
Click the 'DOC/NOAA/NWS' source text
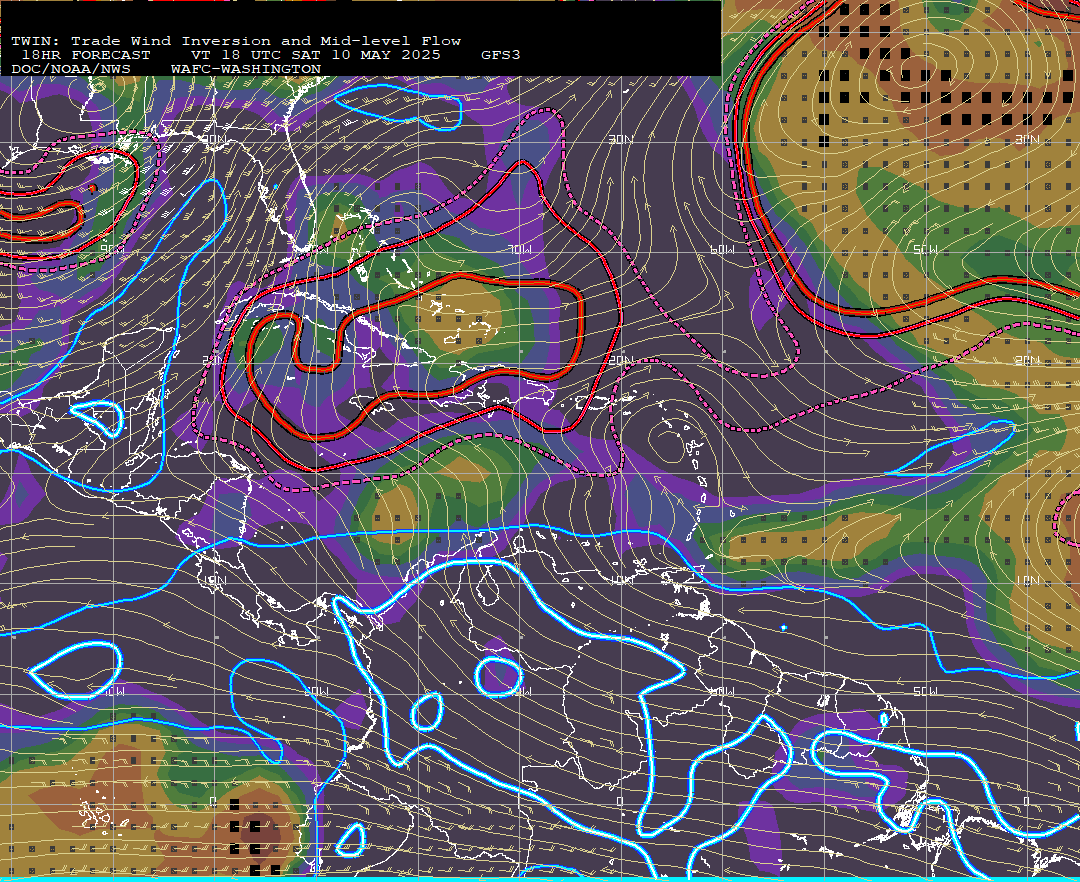point(71,70)
